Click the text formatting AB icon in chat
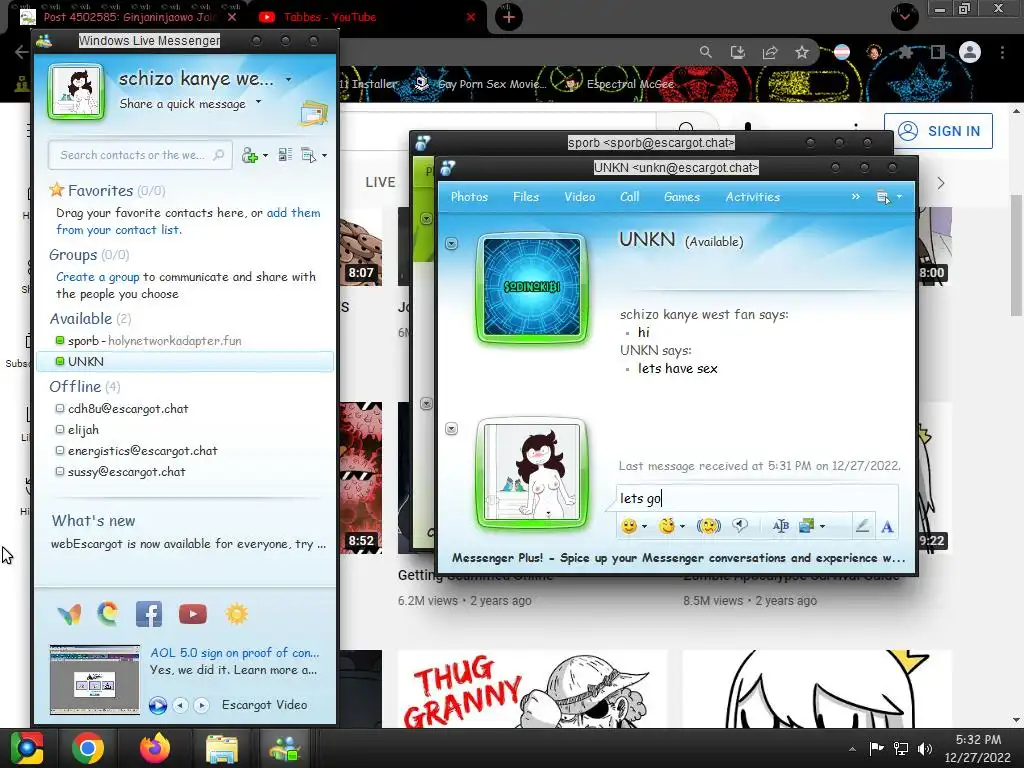This screenshot has height=768, width=1024. [x=780, y=526]
